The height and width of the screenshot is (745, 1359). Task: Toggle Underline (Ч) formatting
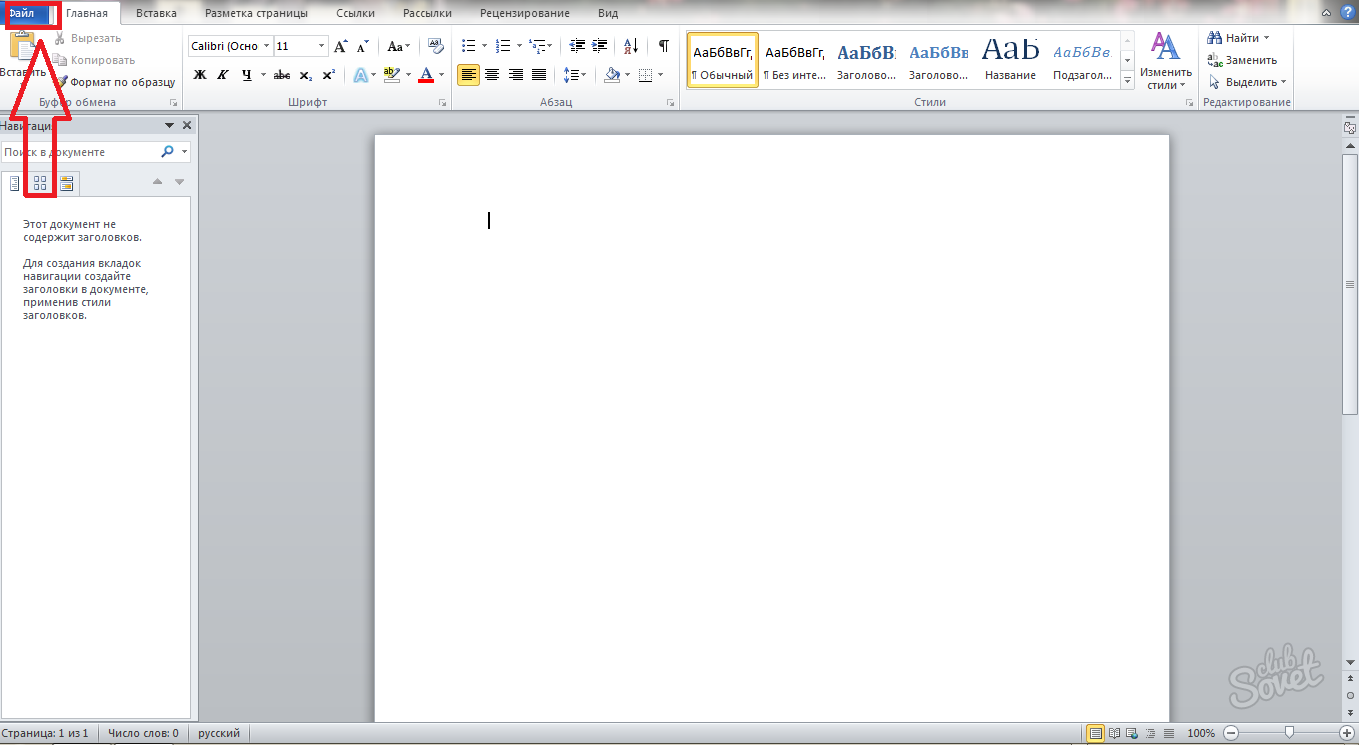(246, 74)
